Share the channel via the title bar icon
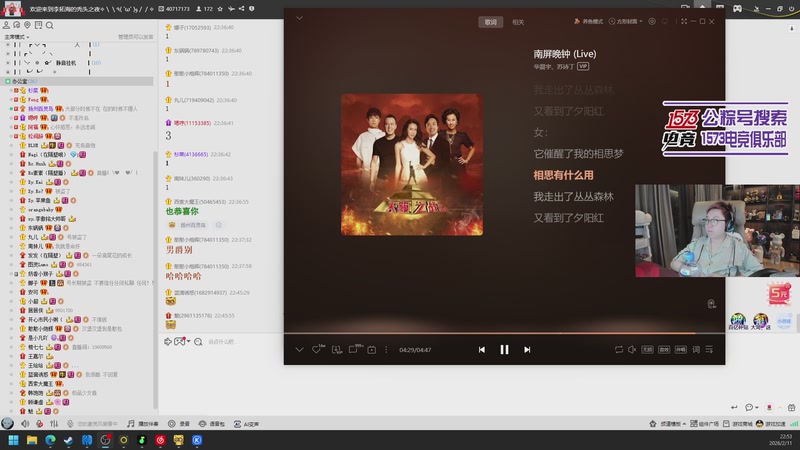This screenshot has height=450, width=800. (241, 9)
